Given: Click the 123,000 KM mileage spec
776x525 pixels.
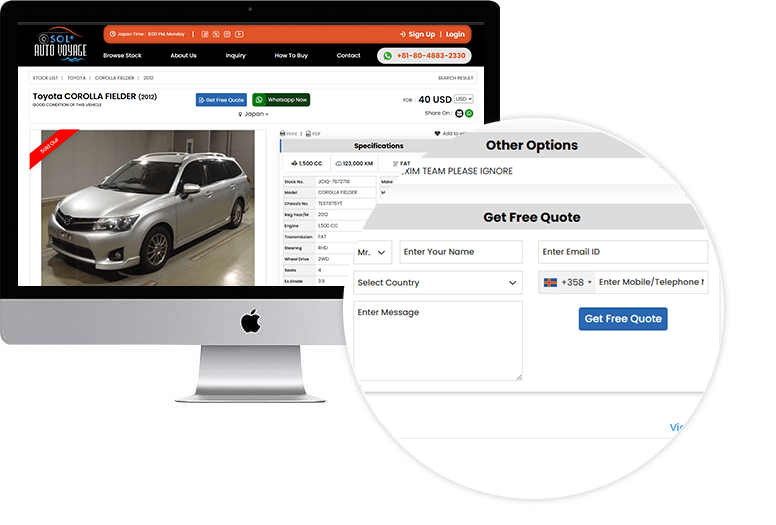Looking at the screenshot, I should 354,163.
